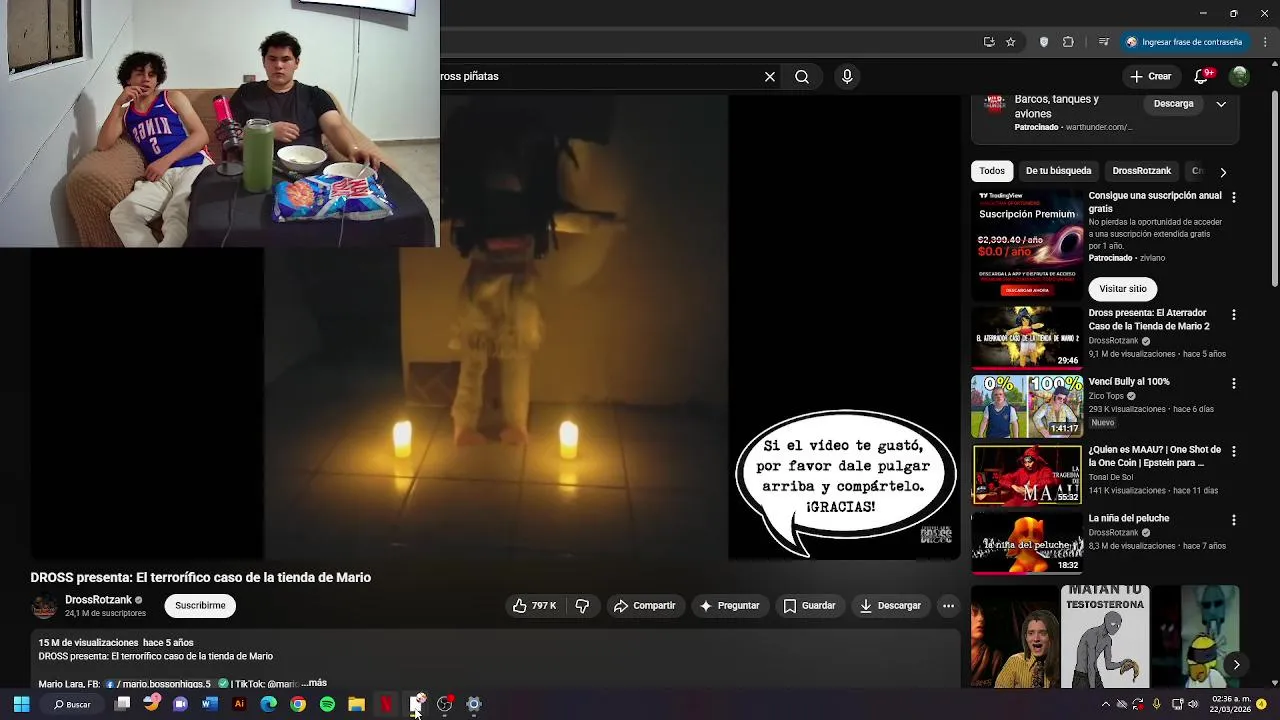Open options menu for TradingView ad
This screenshot has height=720, width=1280.
click(1233, 198)
